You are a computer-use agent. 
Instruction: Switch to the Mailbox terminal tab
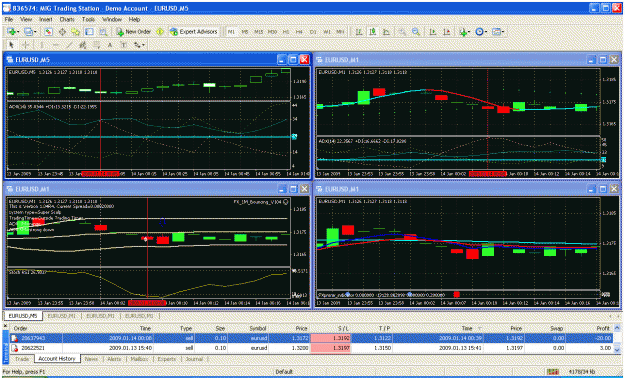[139, 359]
